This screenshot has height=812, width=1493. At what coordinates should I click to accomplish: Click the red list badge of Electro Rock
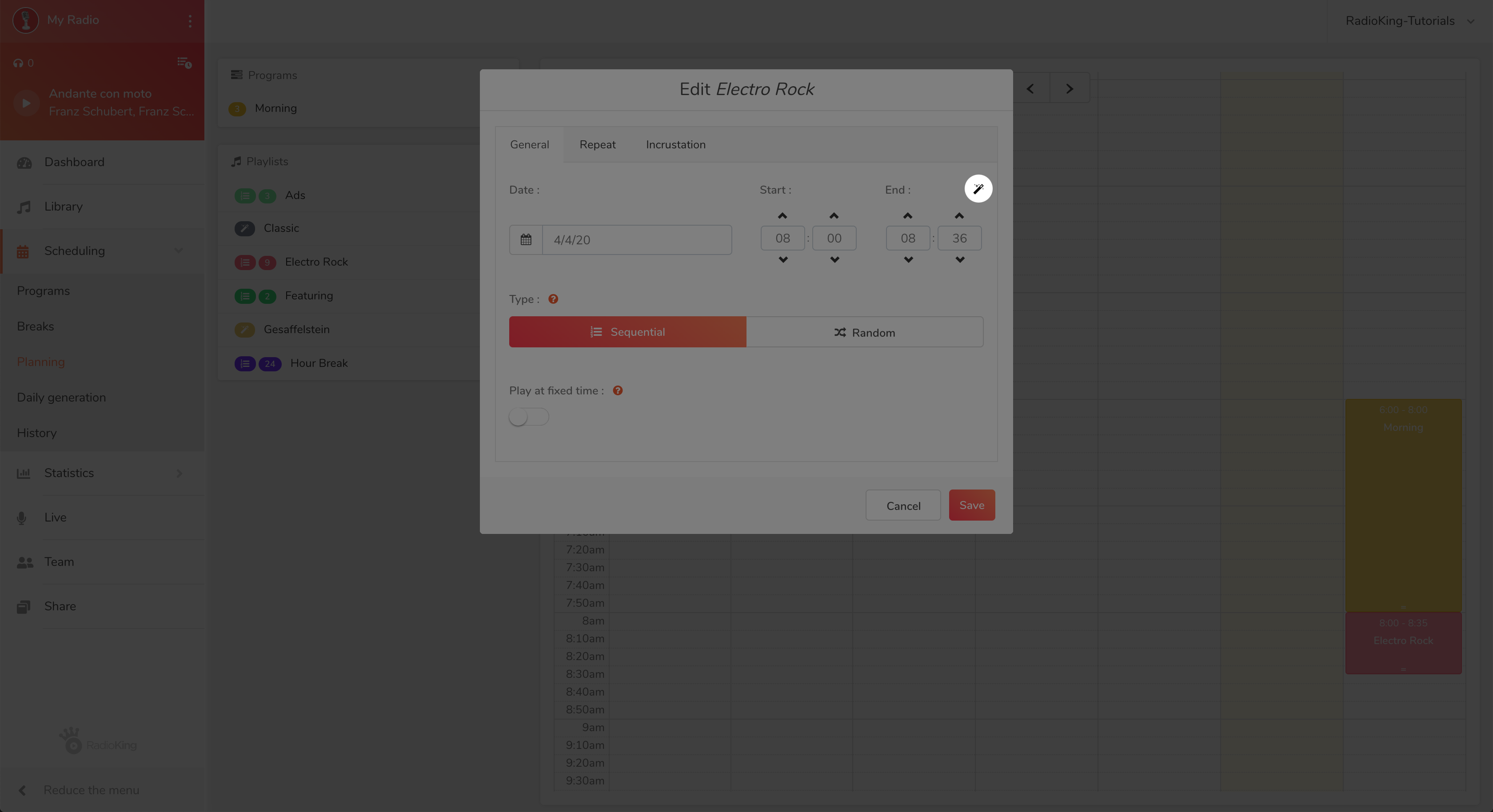(244, 262)
